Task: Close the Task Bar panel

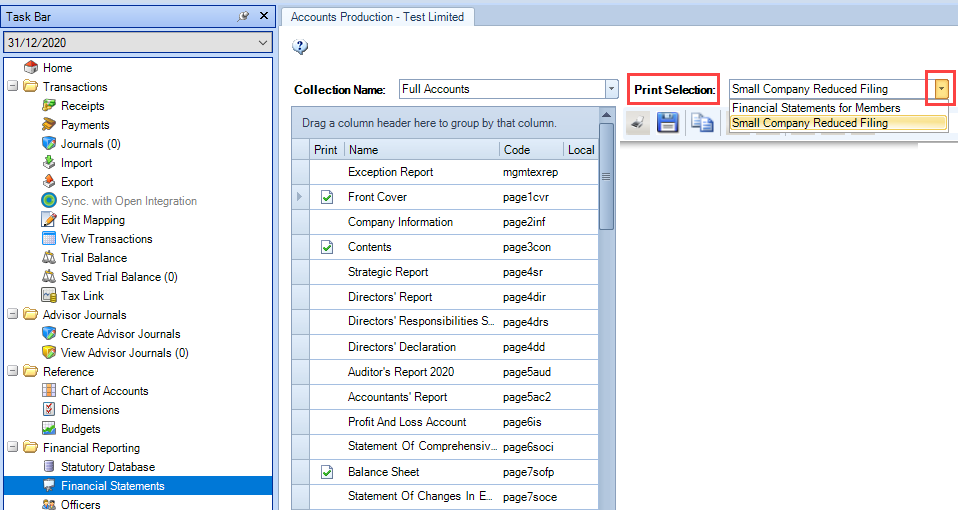Action: [264, 16]
